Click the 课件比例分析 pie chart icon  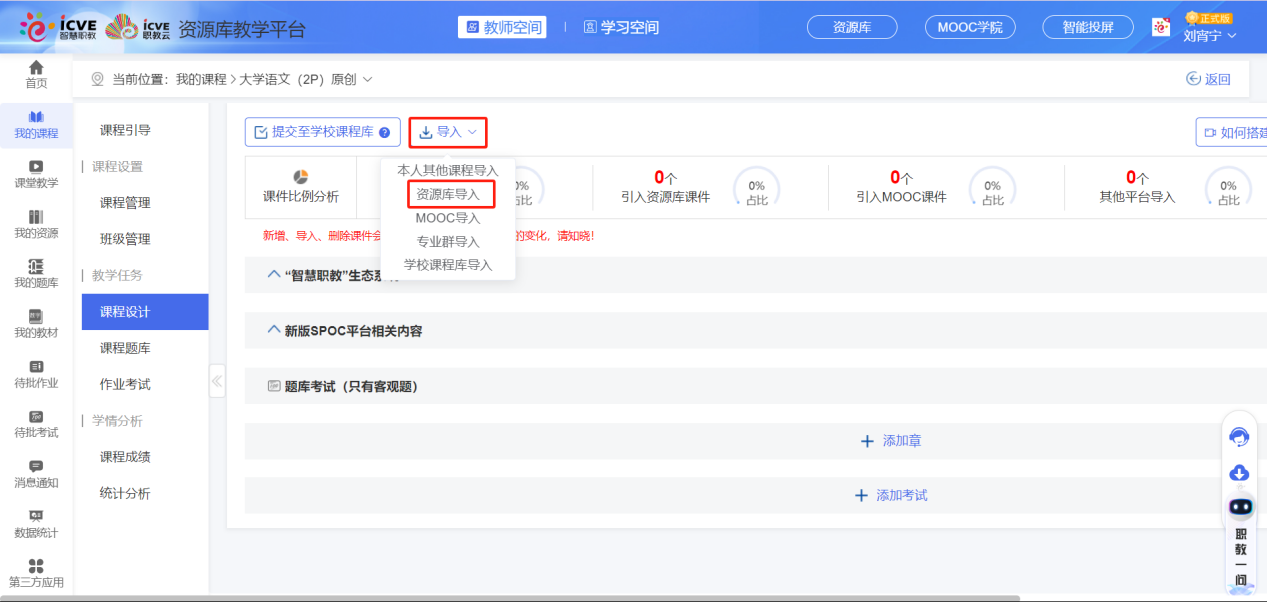300,177
